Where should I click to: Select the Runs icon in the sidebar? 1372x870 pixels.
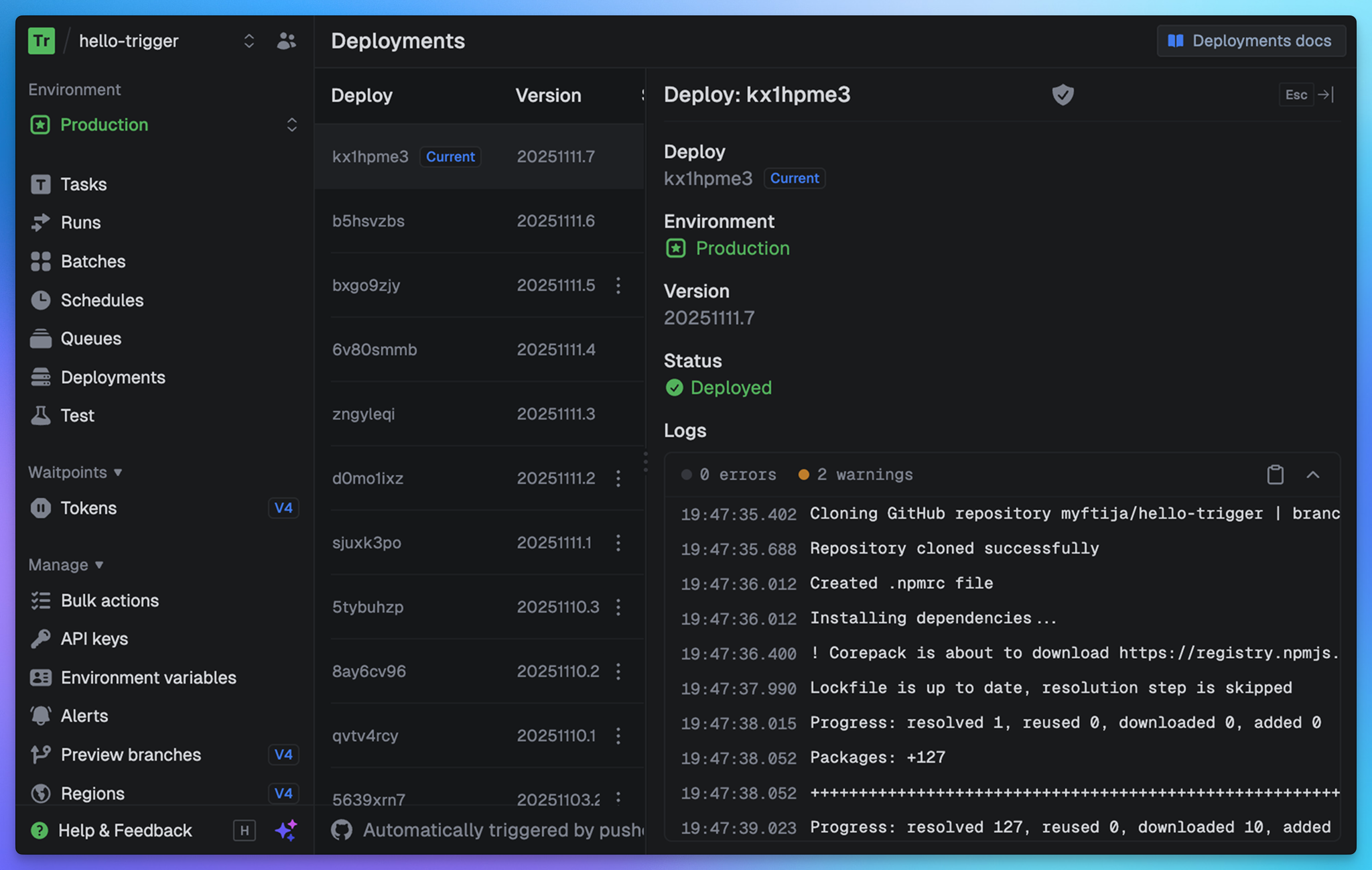41,223
